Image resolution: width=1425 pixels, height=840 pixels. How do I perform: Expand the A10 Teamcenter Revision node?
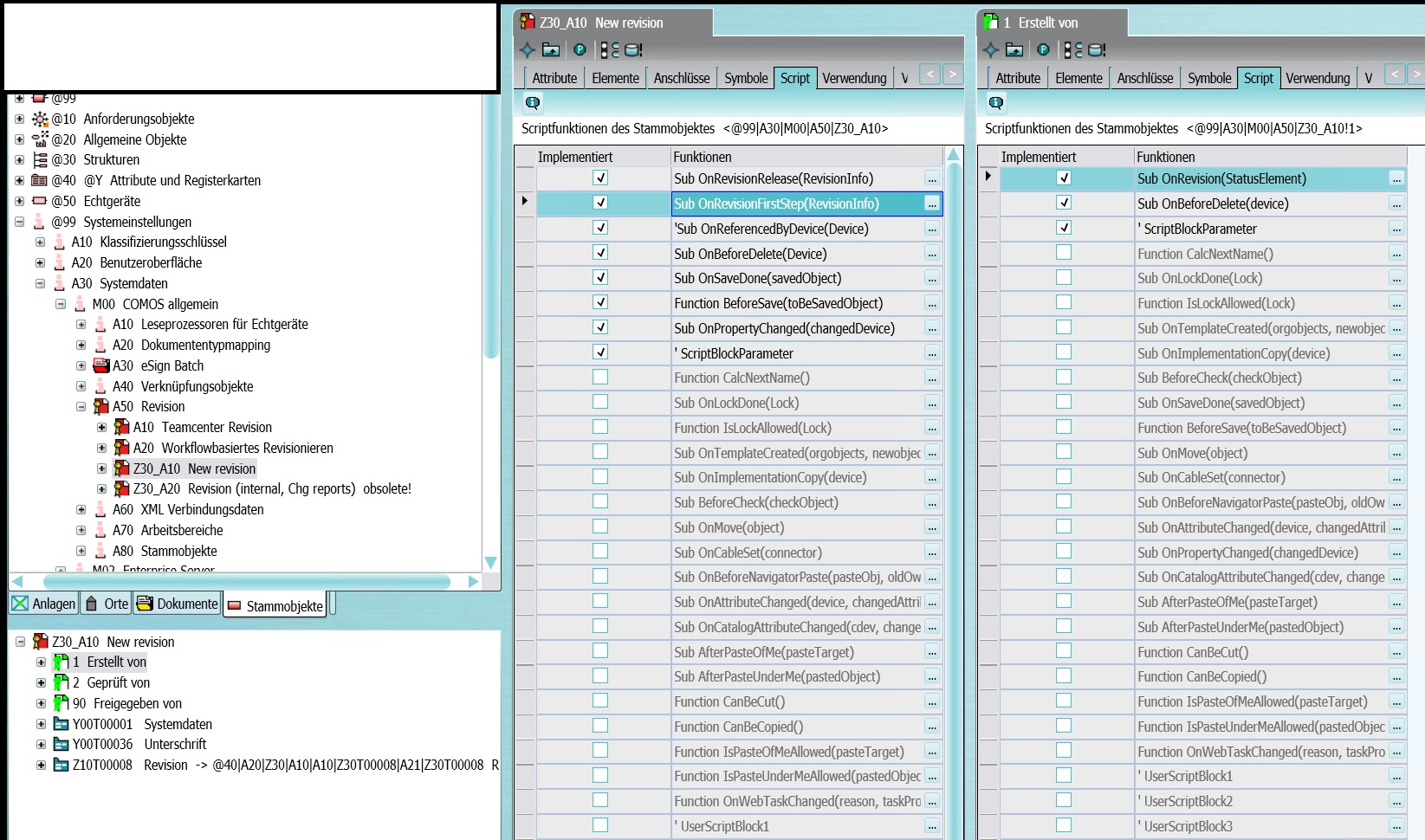(102, 428)
